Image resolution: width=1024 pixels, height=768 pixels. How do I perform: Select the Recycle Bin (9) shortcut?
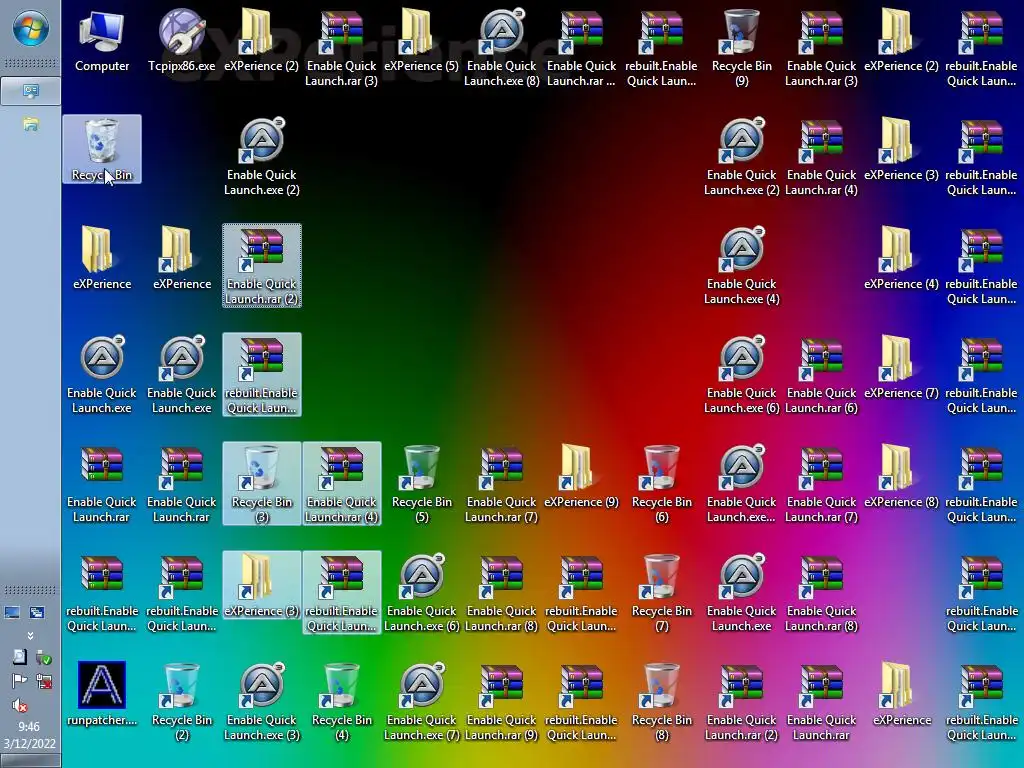741,47
